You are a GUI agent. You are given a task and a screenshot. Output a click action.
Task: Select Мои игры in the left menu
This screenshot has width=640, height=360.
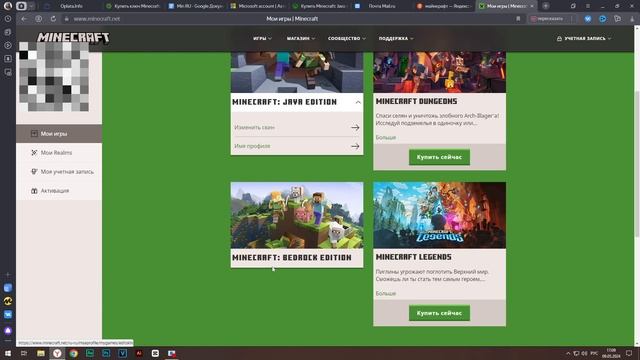59,133
